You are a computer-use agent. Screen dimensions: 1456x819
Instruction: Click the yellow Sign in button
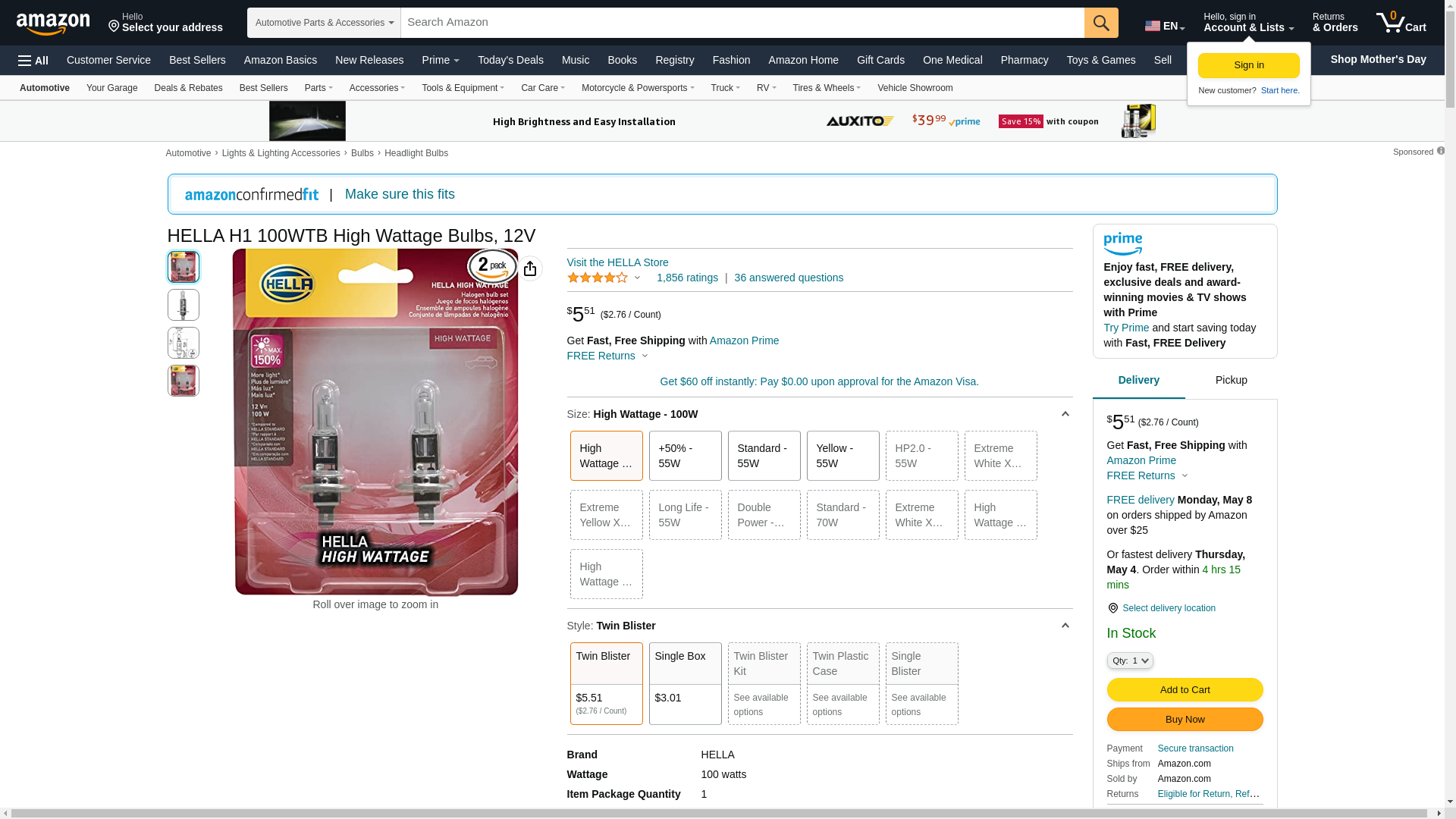click(1249, 66)
